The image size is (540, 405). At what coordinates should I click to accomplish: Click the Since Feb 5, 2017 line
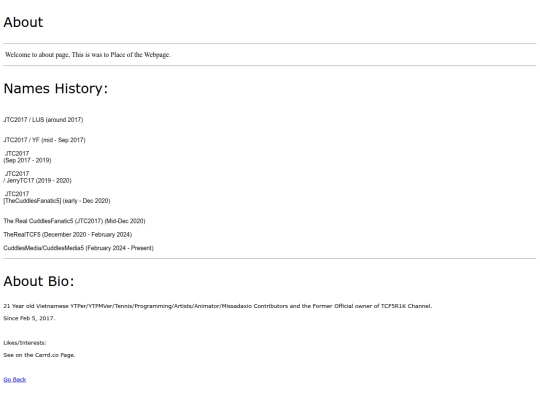click(x=29, y=318)
